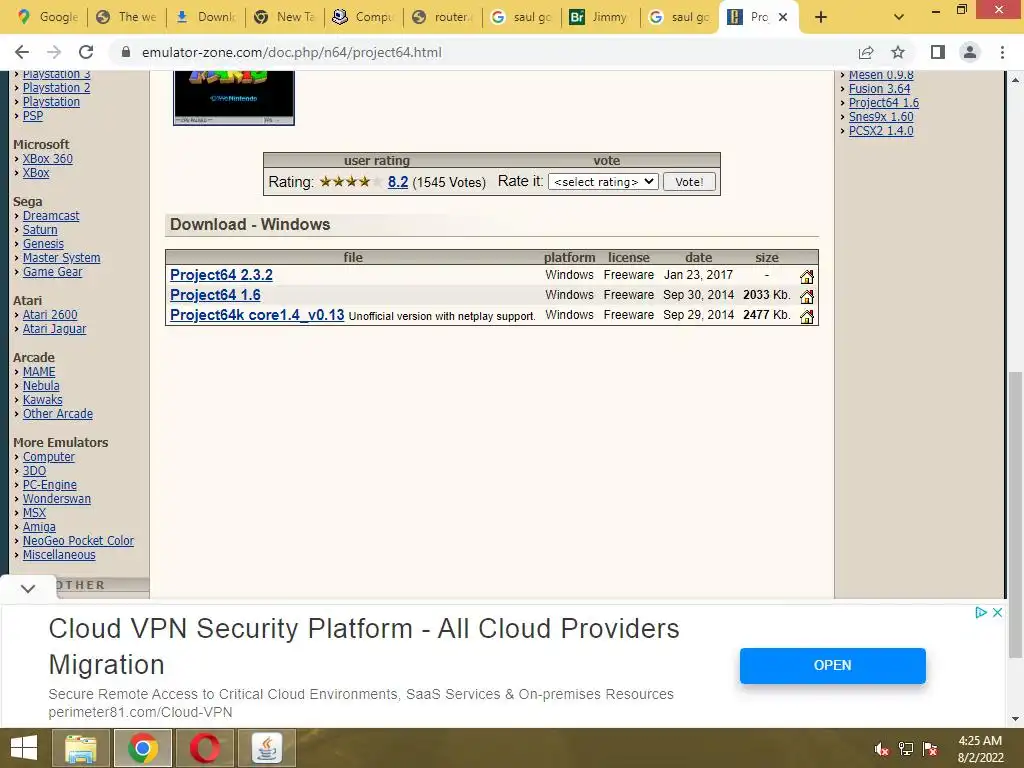Open the Chrome three-dot menu
This screenshot has width=1024, height=768.
click(1002, 52)
